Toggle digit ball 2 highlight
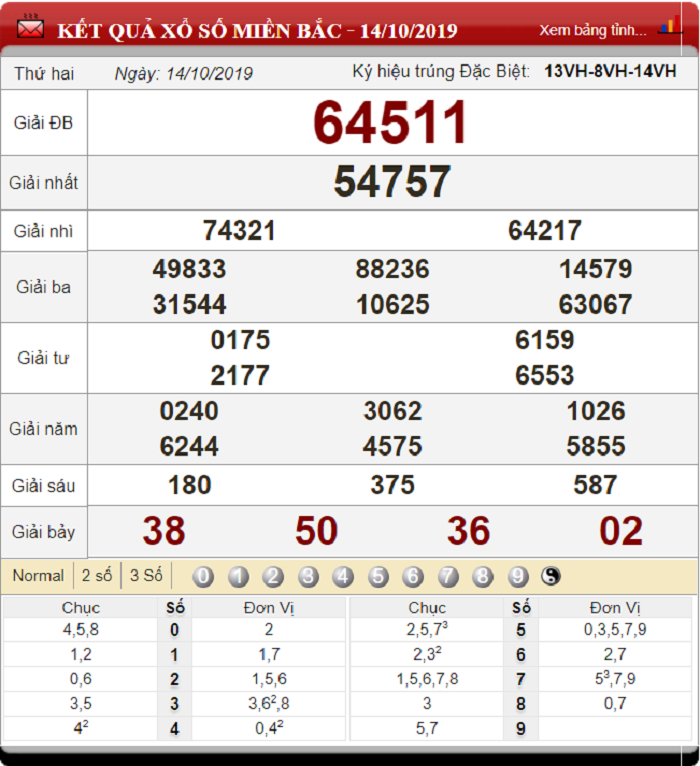Viewport: 700px width, 766px height. point(273,576)
